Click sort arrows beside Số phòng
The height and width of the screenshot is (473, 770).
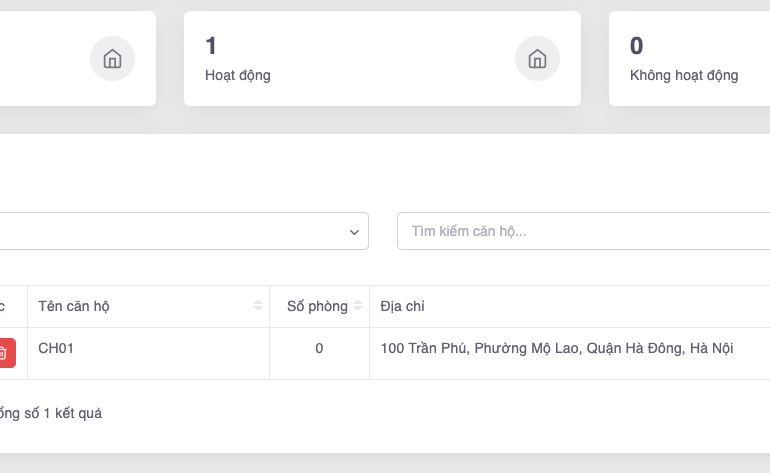click(359, 306)
